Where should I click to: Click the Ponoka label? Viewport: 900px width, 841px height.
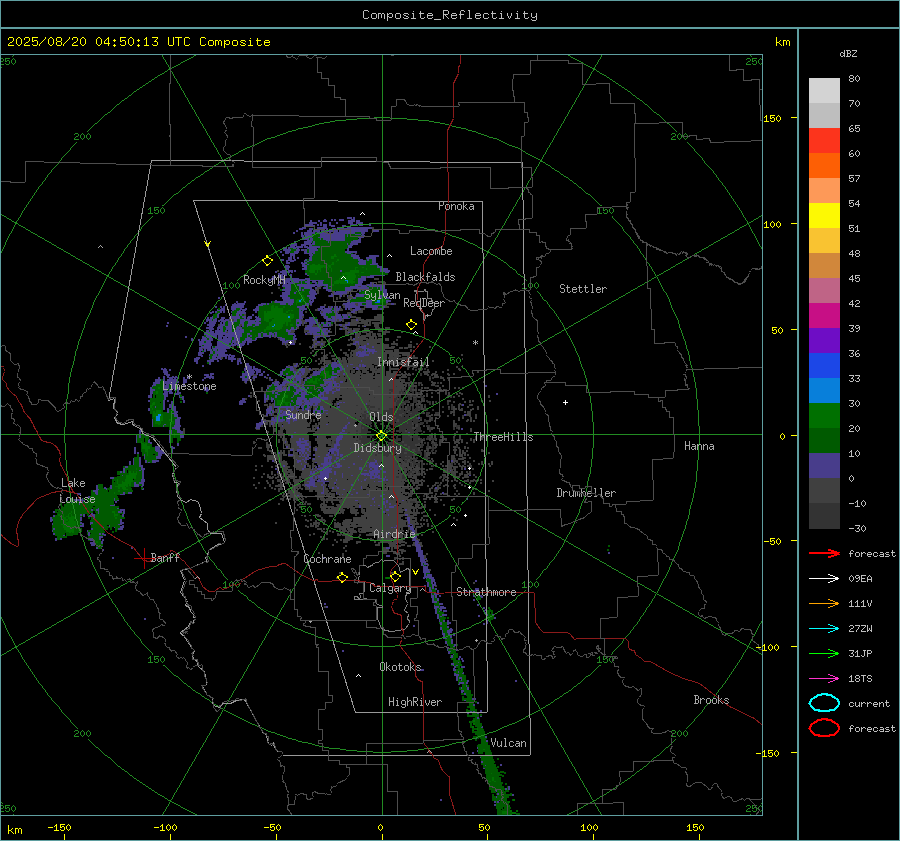[x=456, y=206]
